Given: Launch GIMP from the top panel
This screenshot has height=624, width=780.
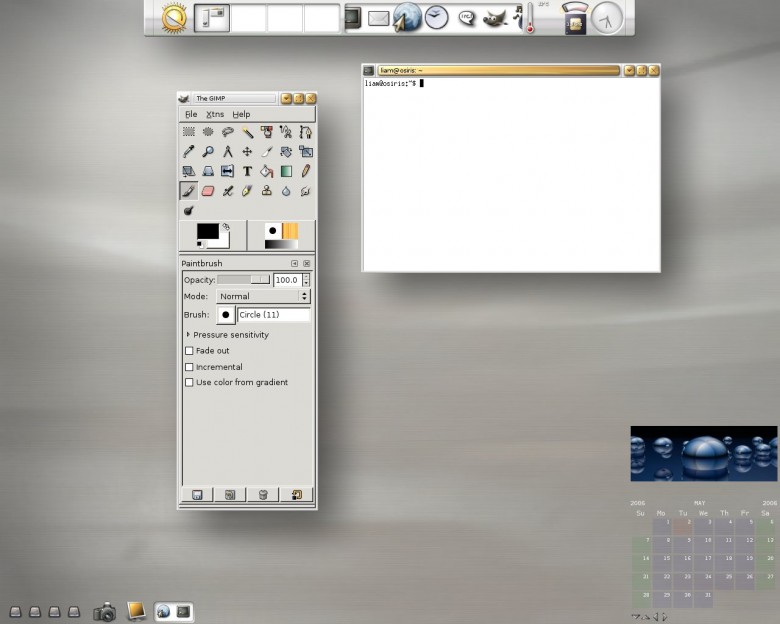Looking at the screenshot, I should tap(495, 18).
